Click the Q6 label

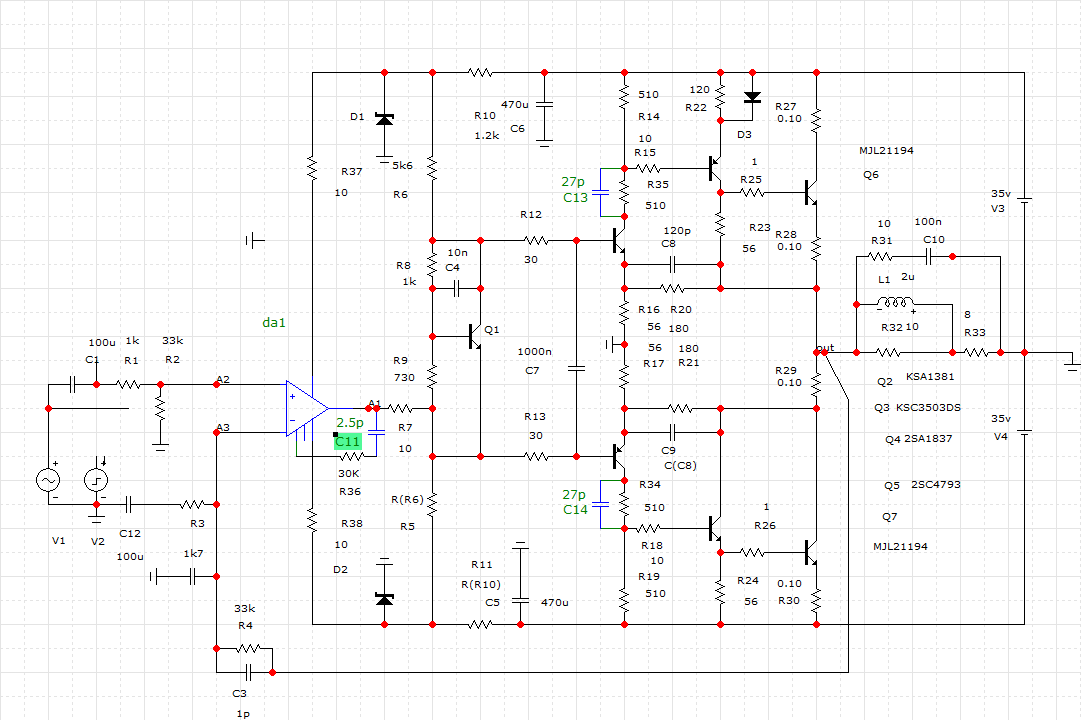871,175
